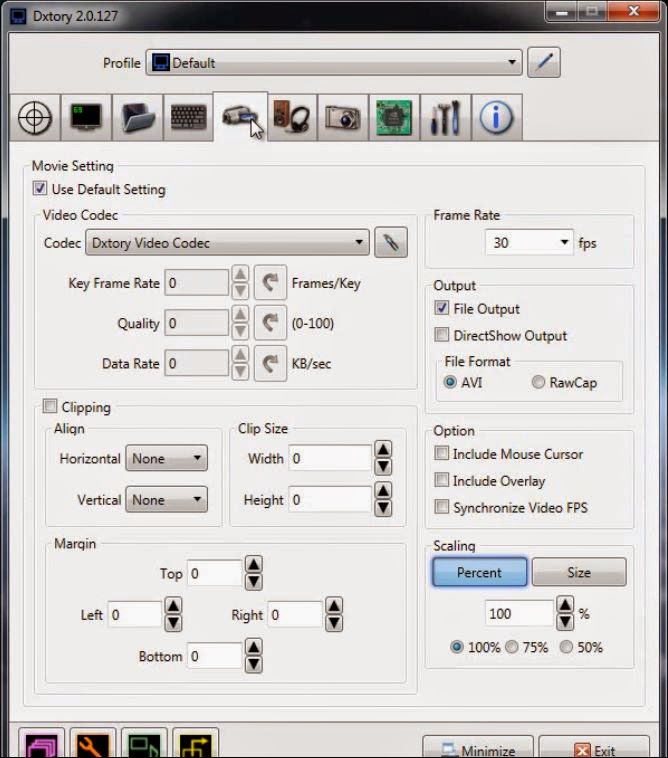The height and width of the screenshot is (758, 668).
Task: Select 100% scaling radio button
Action: click(x=457, y=647)
